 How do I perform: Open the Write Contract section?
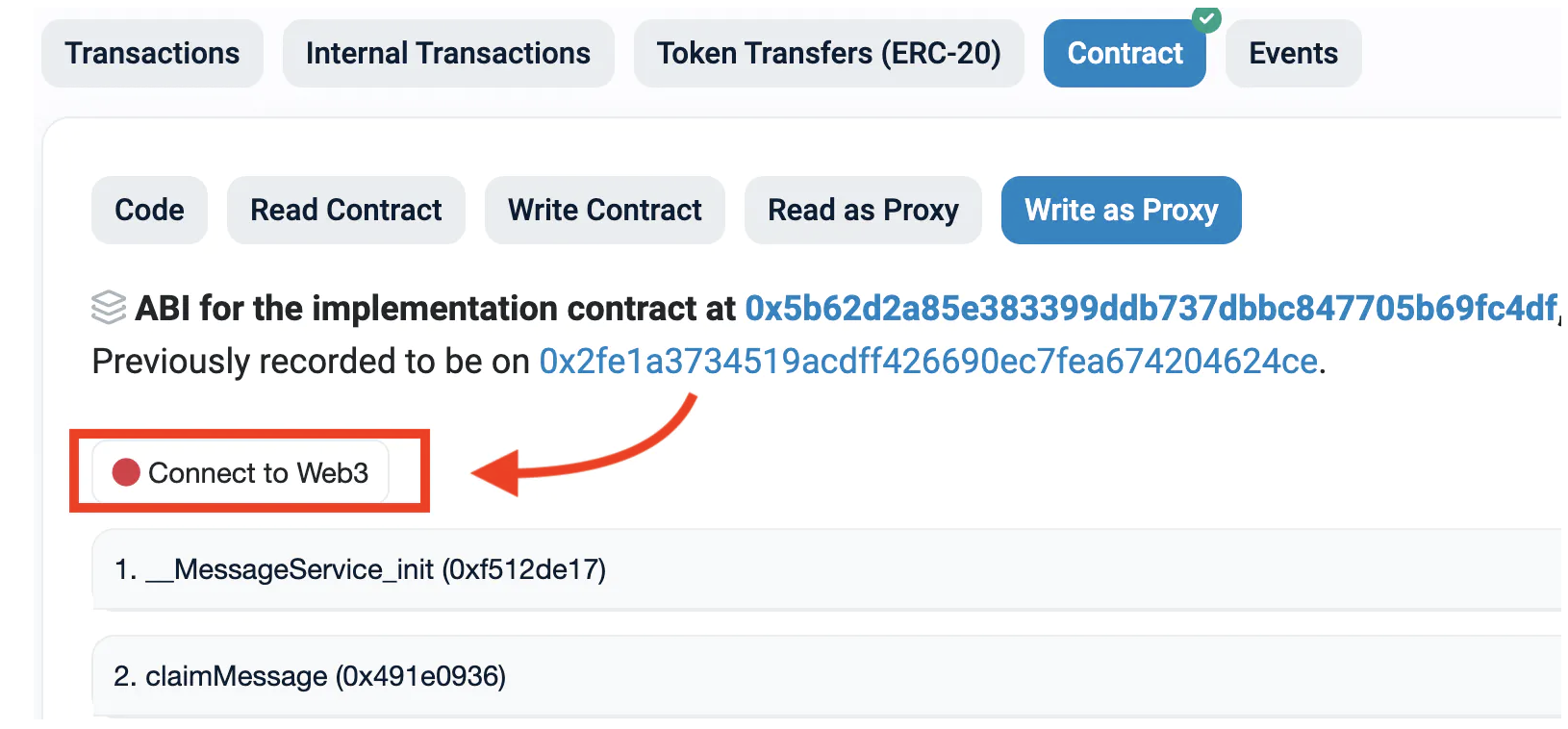pyautogui.click(x=604, y=210)
